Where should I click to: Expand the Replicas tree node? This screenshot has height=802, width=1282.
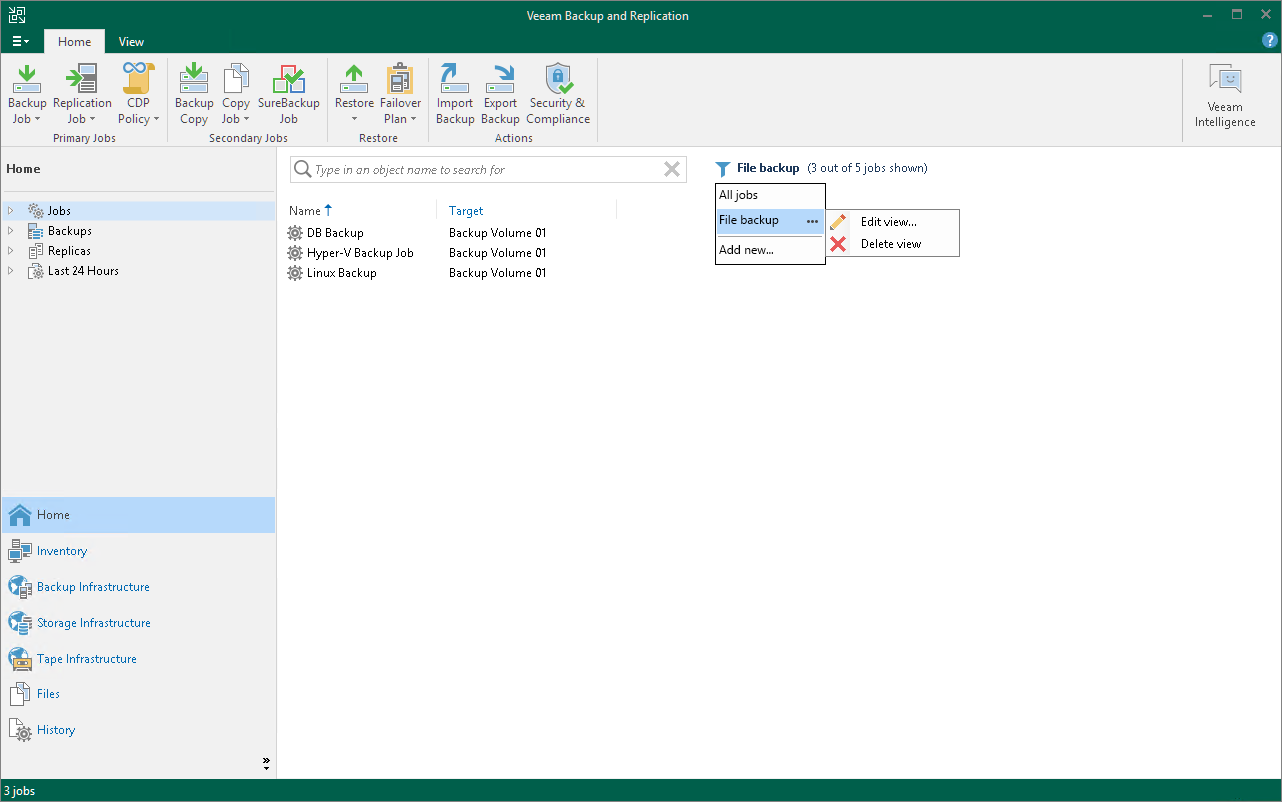[11, 251]
